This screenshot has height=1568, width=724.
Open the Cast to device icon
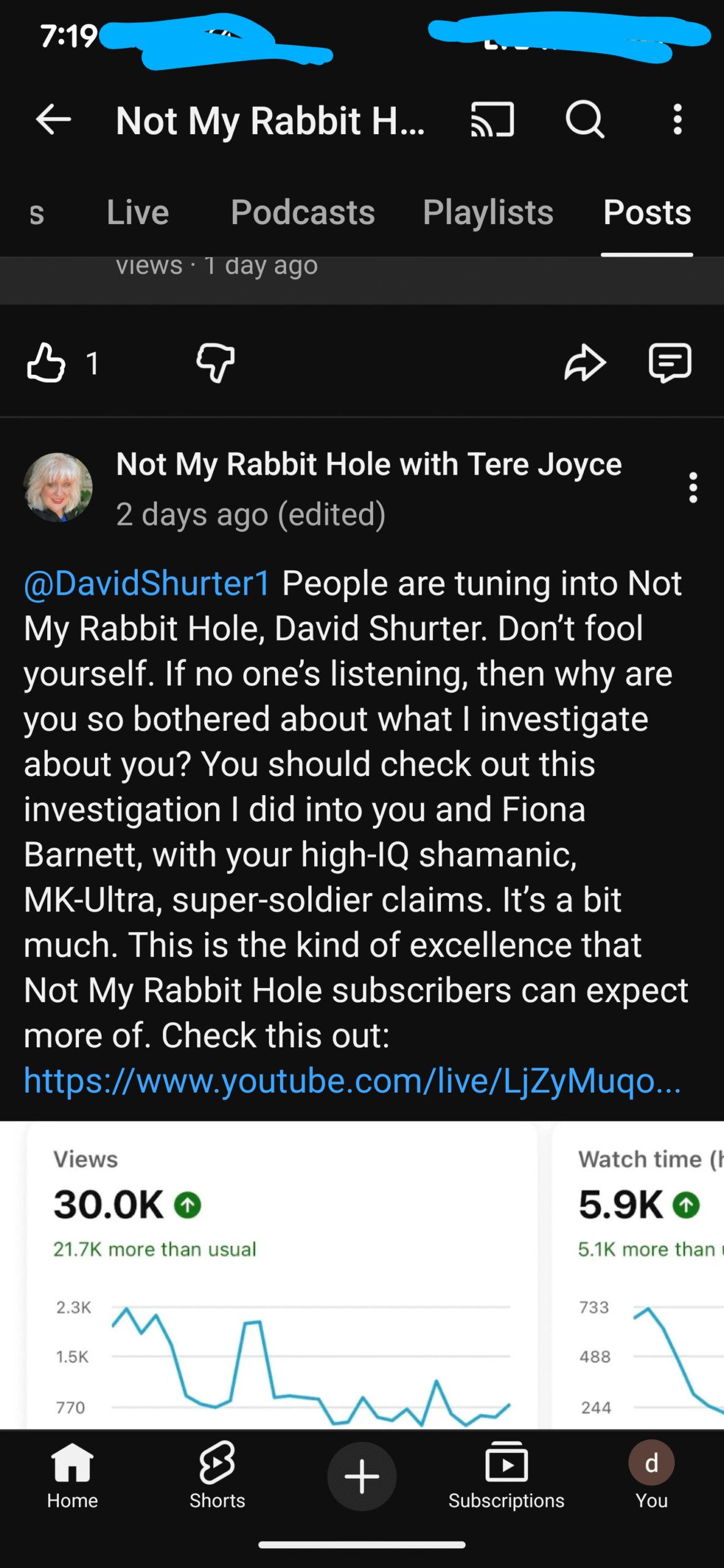click(492, 119)
